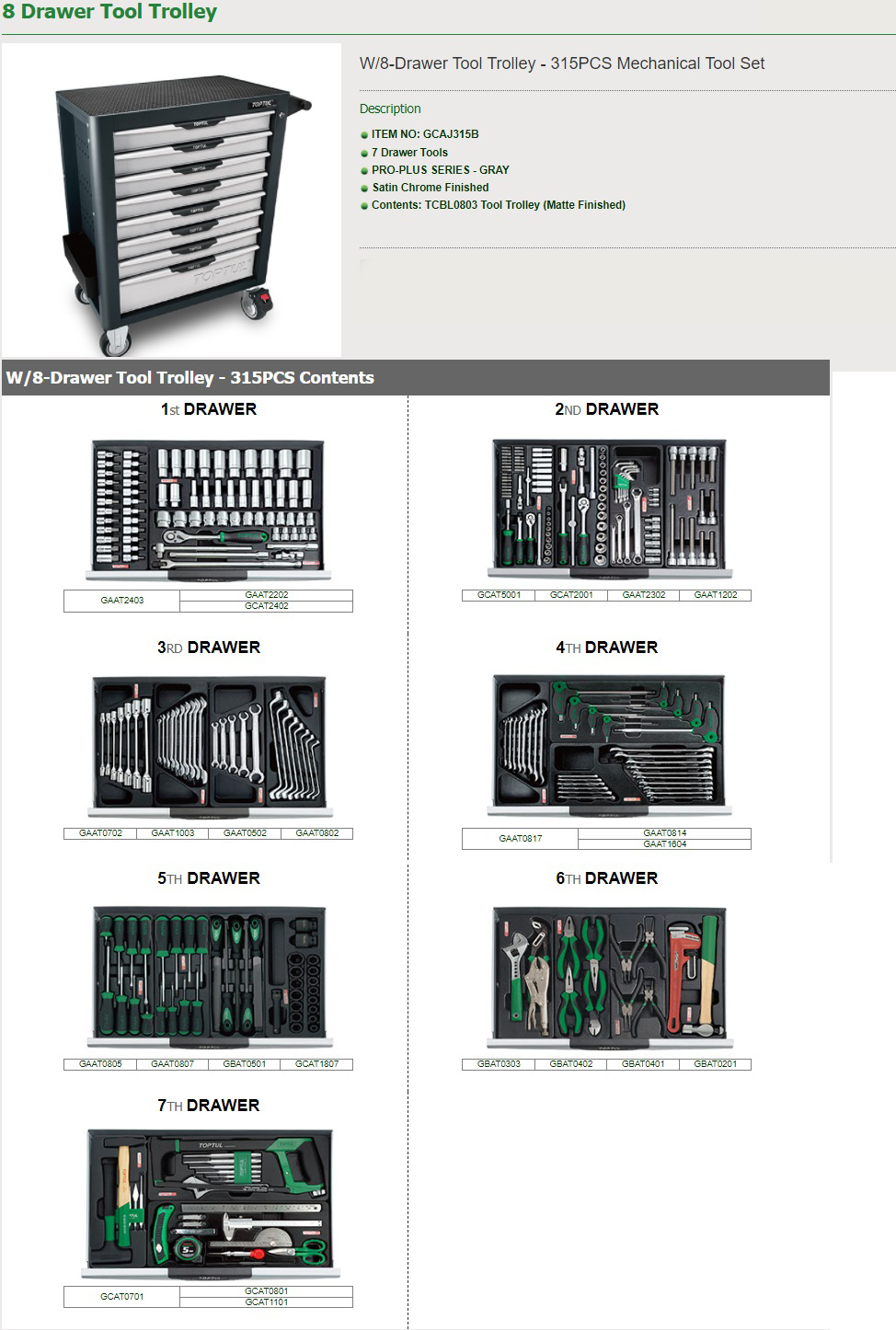Select part code GCAT2402

pyautogui.click(x=267, y=606)
